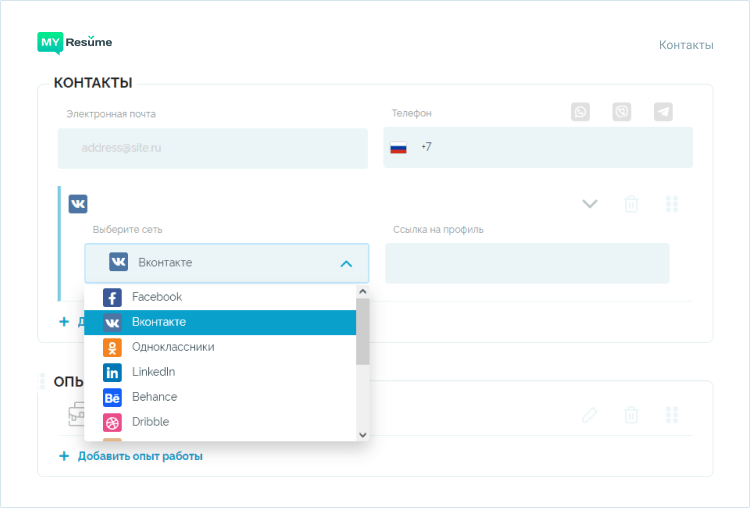The image size is (750, 508).
Task: Collapse the social network entry with chevron
Action: 590,204
